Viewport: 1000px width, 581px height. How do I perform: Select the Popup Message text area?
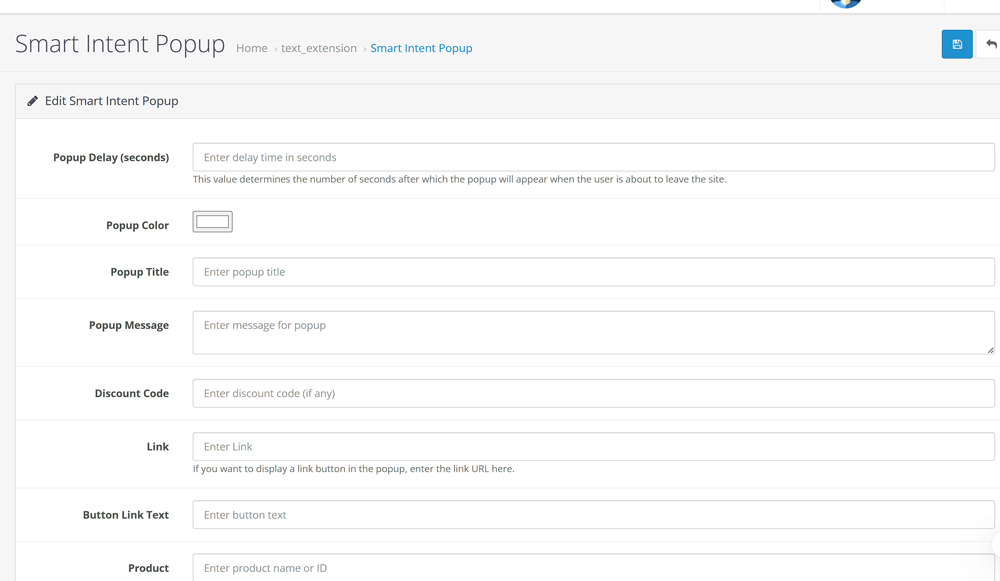(x=593, y=332)
